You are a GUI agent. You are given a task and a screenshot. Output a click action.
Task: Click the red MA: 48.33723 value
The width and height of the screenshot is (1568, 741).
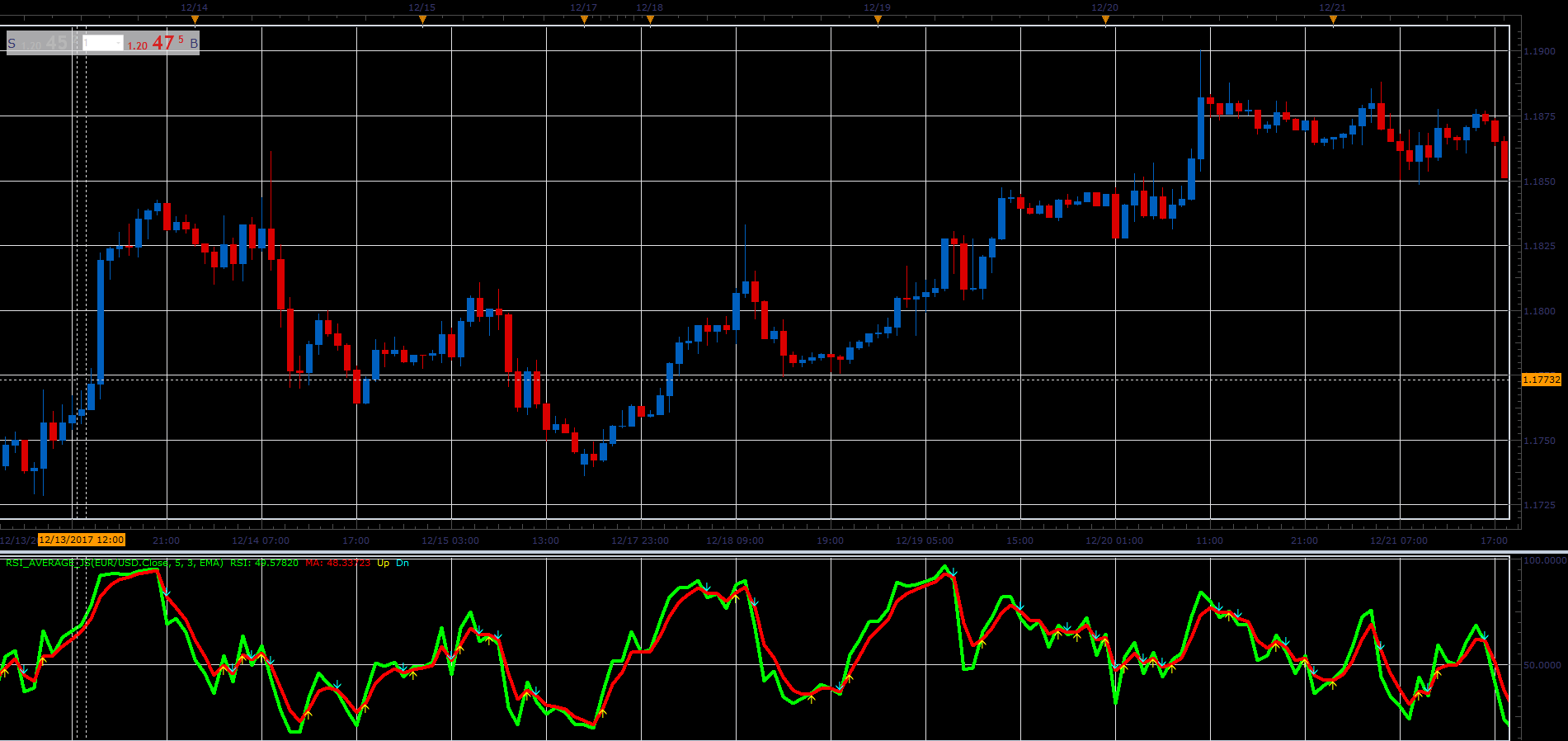337,563
